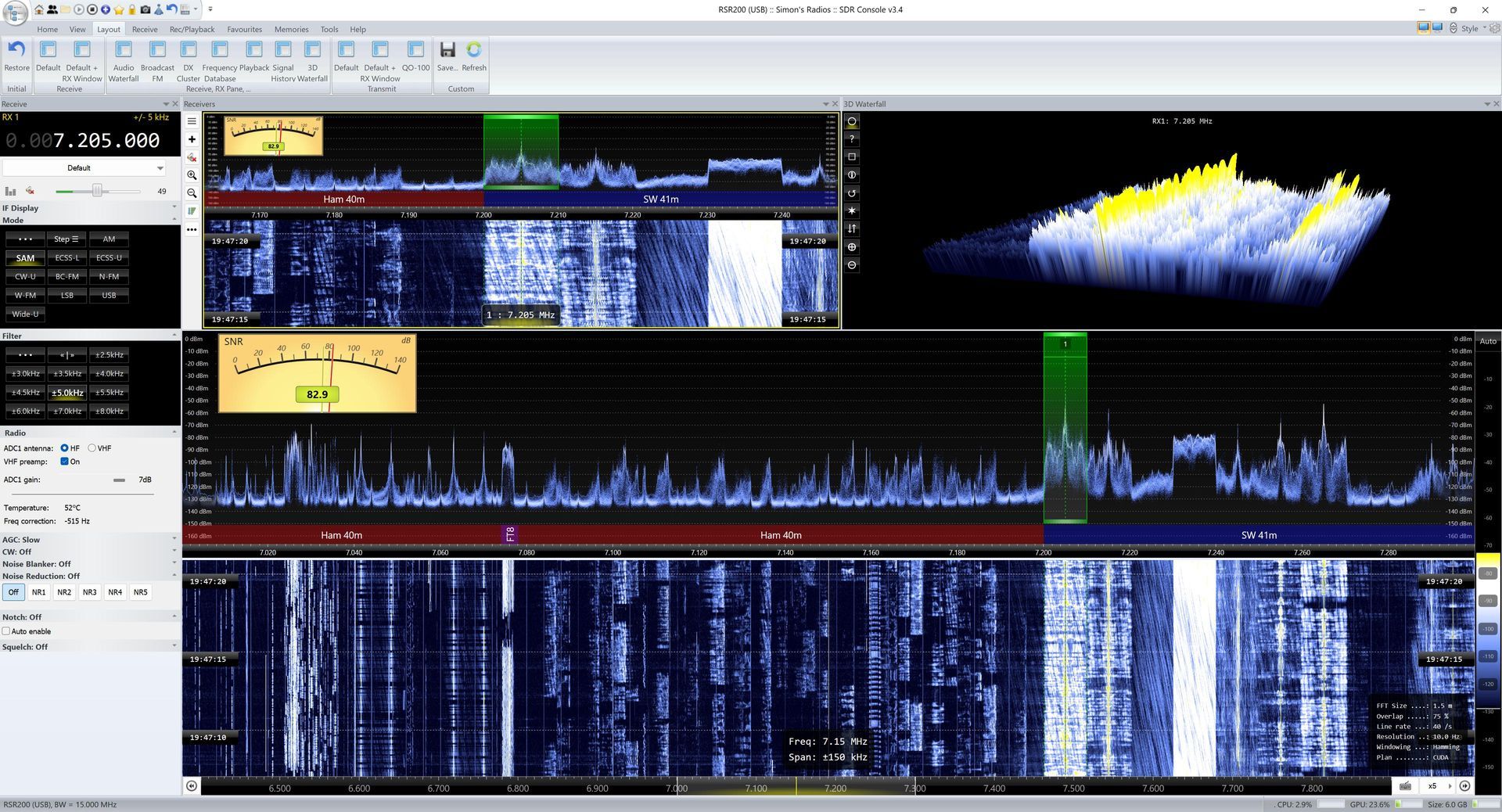This screenshot has width=1502, height=812.
Task: Open the 3D Waterfall layout icon
Action: point(312,50)
